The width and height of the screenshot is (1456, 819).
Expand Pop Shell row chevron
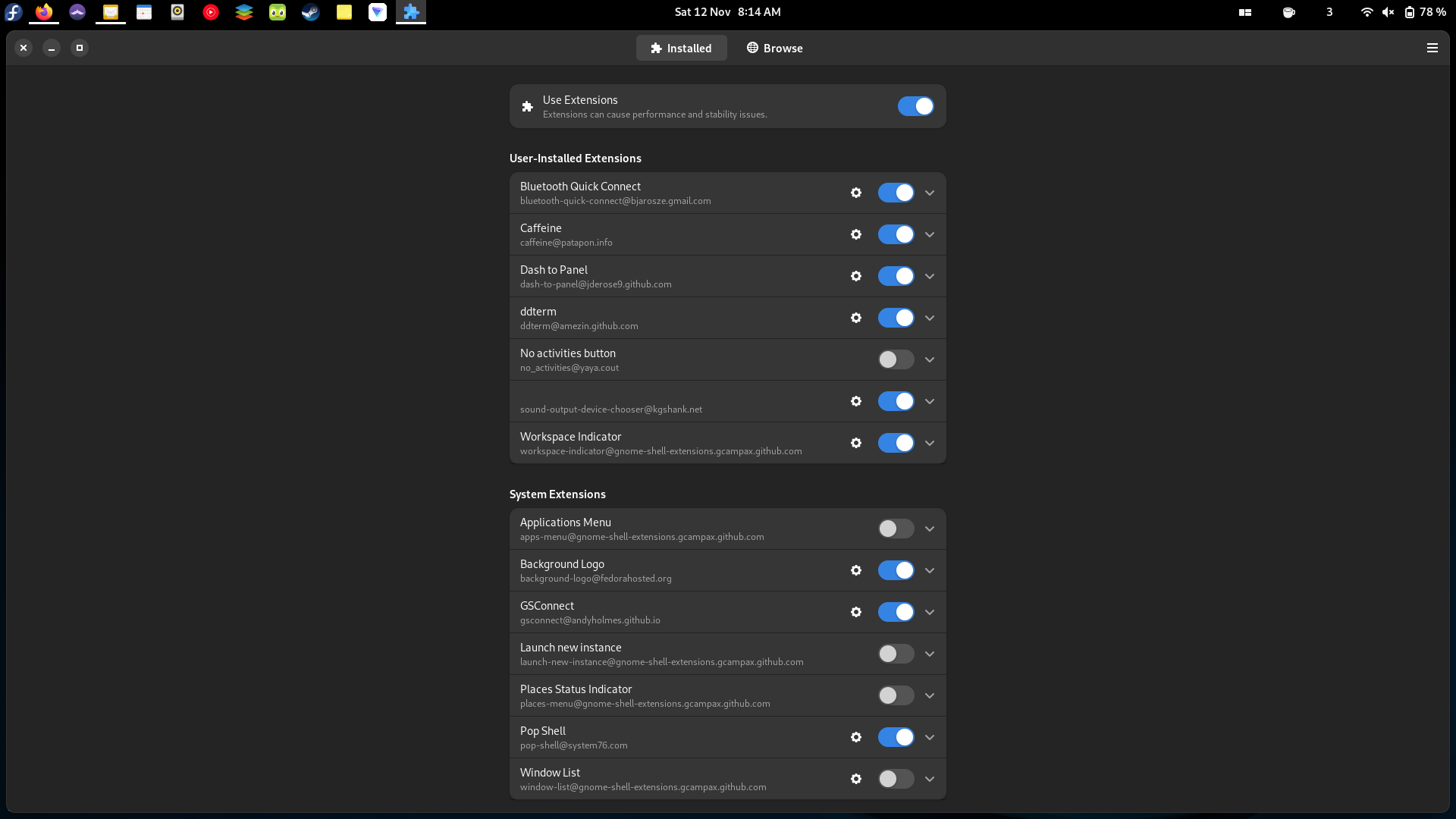[930, 737]
